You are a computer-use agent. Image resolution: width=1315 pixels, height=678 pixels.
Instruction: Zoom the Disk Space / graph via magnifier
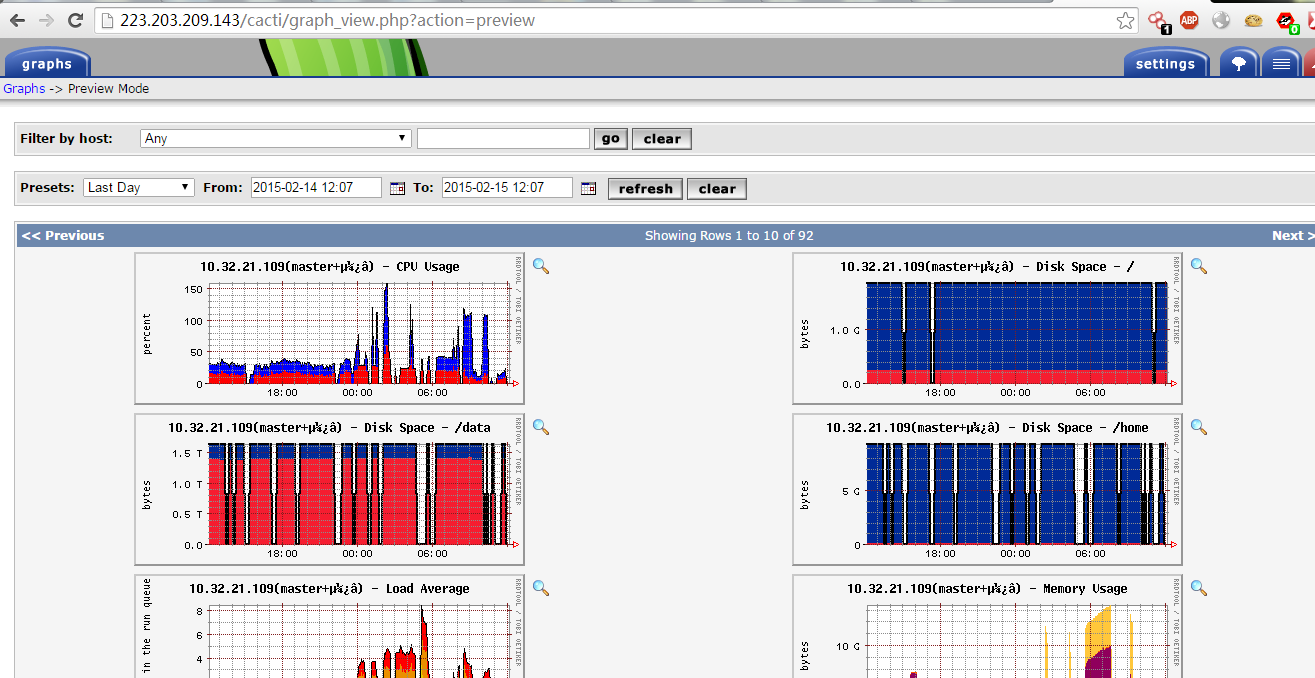point(1199,266)
